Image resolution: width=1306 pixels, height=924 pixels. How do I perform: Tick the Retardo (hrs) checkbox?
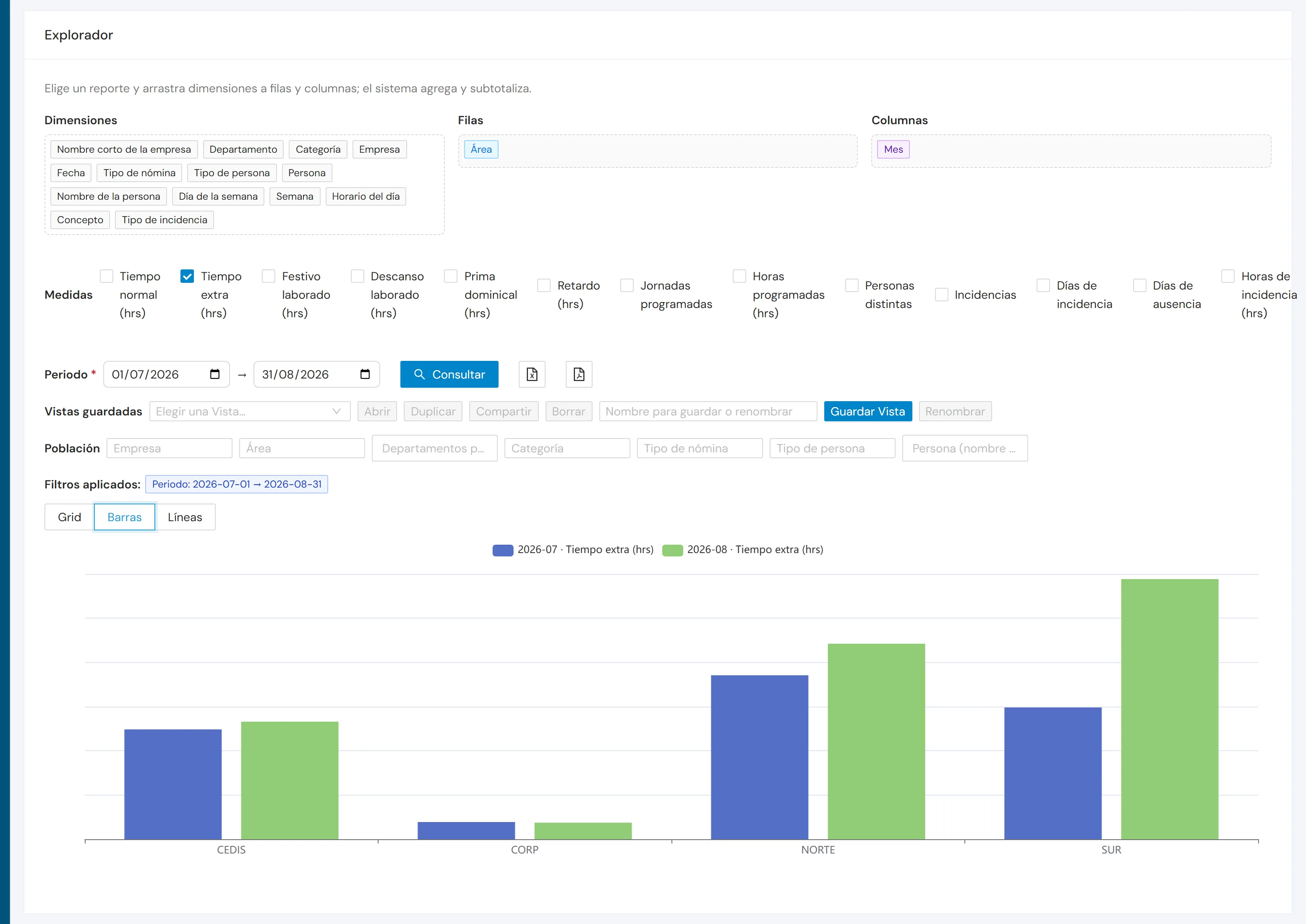544,286
